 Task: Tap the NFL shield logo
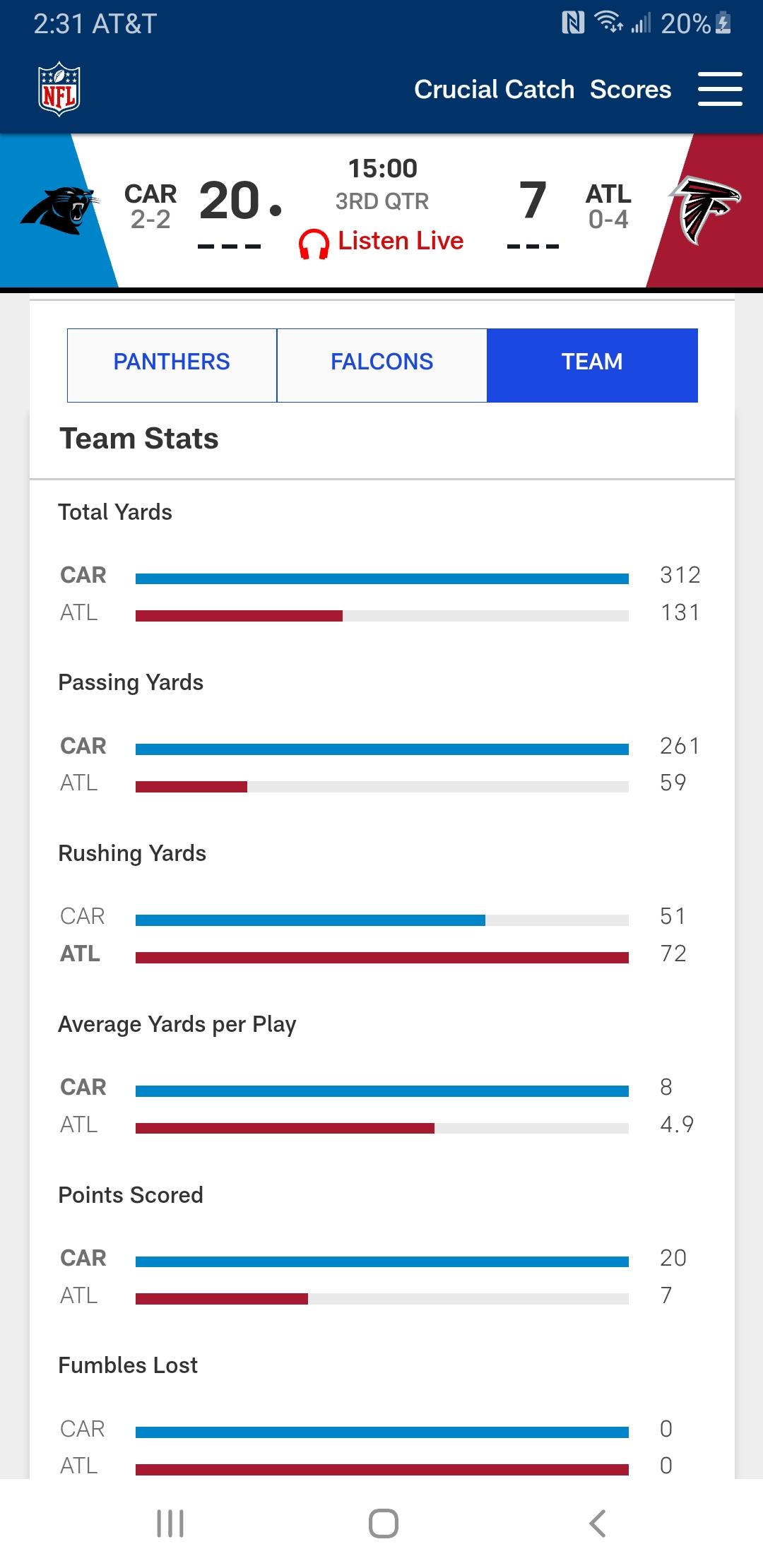[x=59, y=89]
